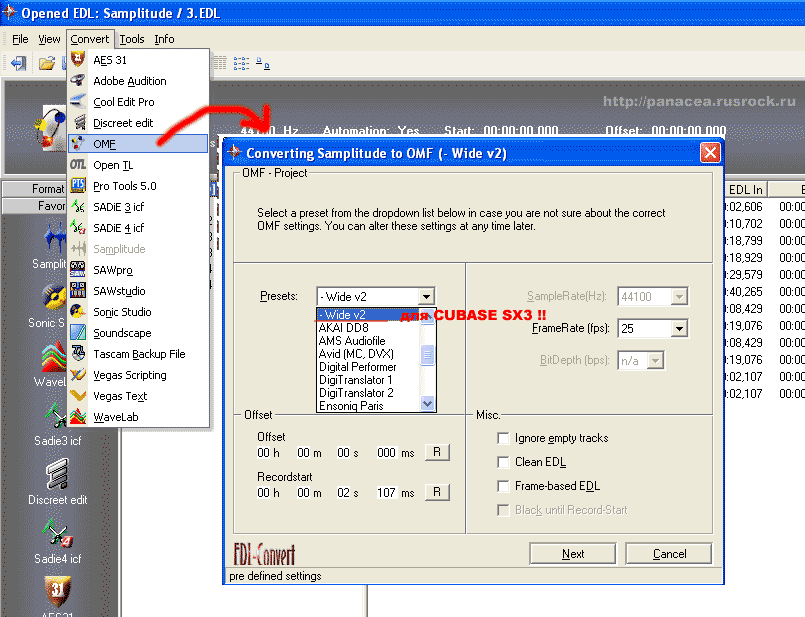Choose AKAI DD8 preset from list
The height and width of the screenshot is (617, 805).
click(x=368, y=327)
